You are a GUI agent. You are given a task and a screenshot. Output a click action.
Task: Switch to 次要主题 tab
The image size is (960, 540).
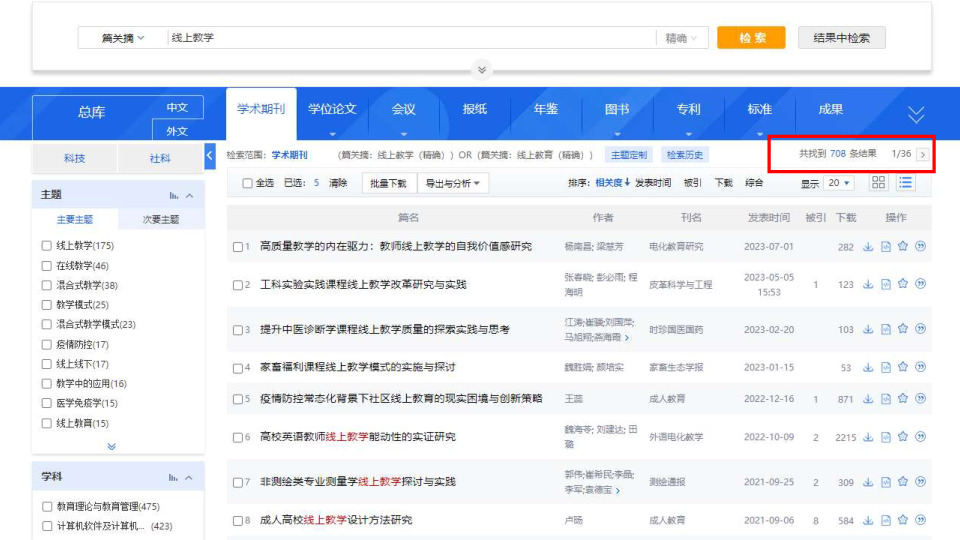(x=161, y=219)
